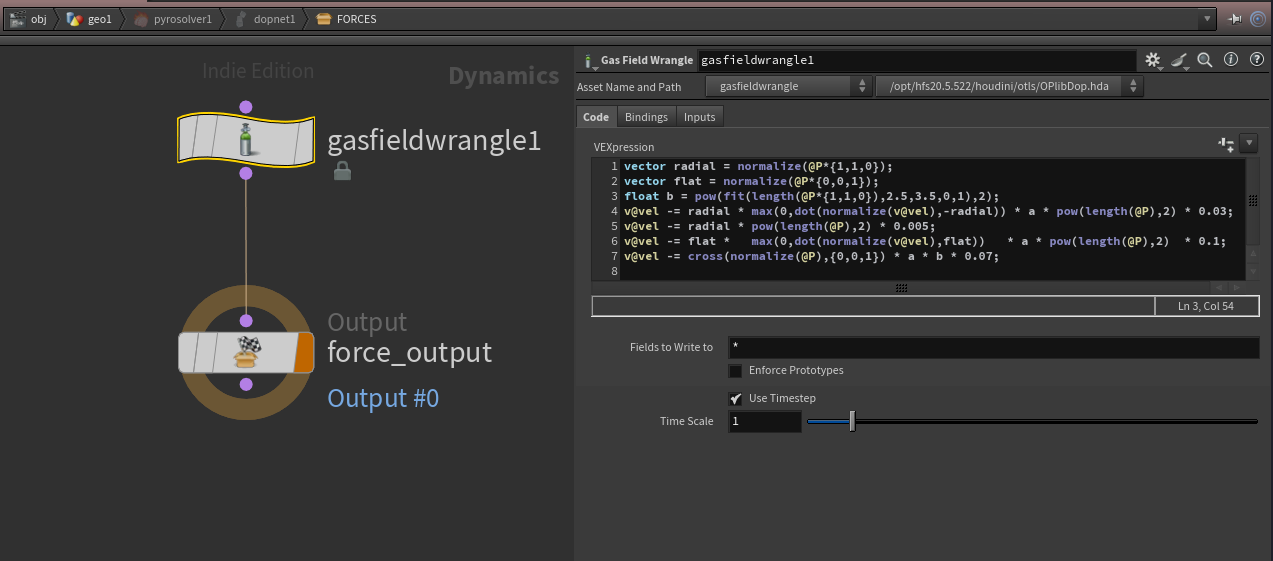Click the gasfieldwrangle1 node input connector dot
This screenshot has height=561, width=1273.
(x=246, y=107)
